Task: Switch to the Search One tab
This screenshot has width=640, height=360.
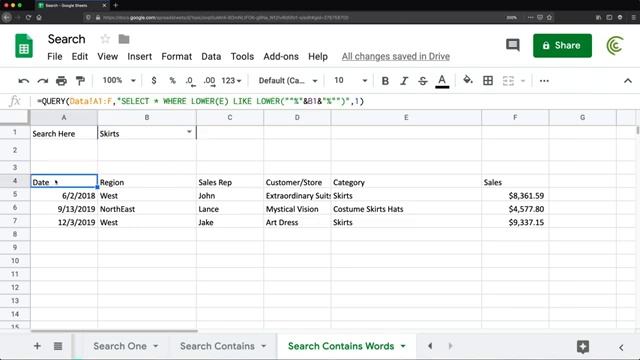Action: [x=120, y=346]
